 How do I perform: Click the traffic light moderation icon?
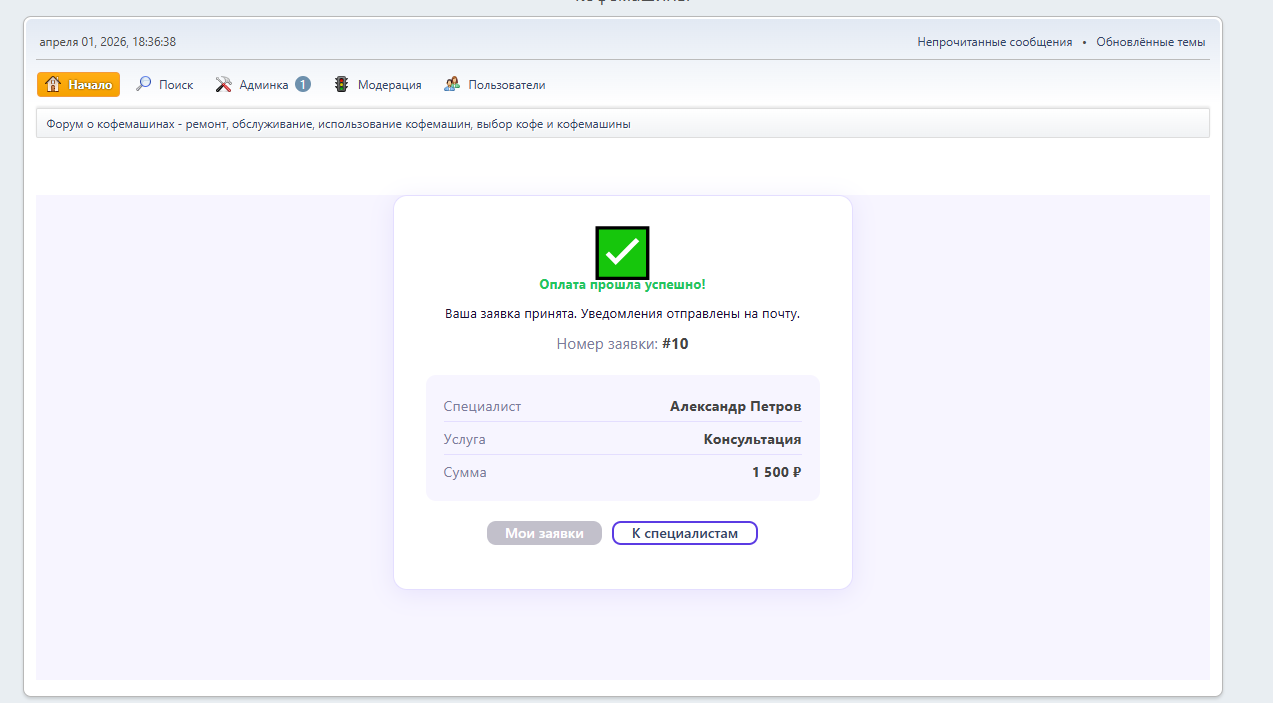click(x=342, y=85)
